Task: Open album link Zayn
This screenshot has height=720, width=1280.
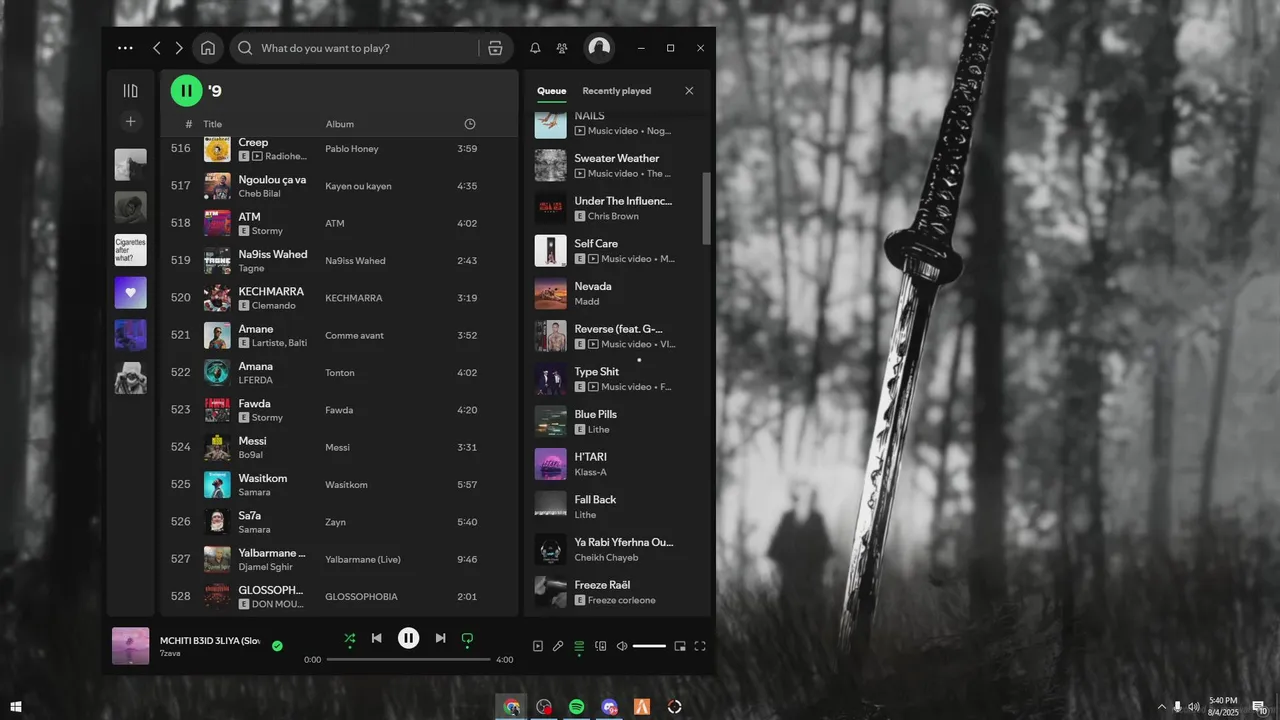Action: (x=335, y=522)
